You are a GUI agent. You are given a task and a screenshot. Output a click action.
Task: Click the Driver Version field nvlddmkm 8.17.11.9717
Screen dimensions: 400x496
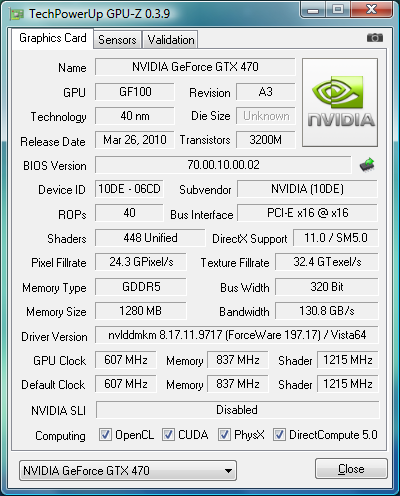(237, 335)
